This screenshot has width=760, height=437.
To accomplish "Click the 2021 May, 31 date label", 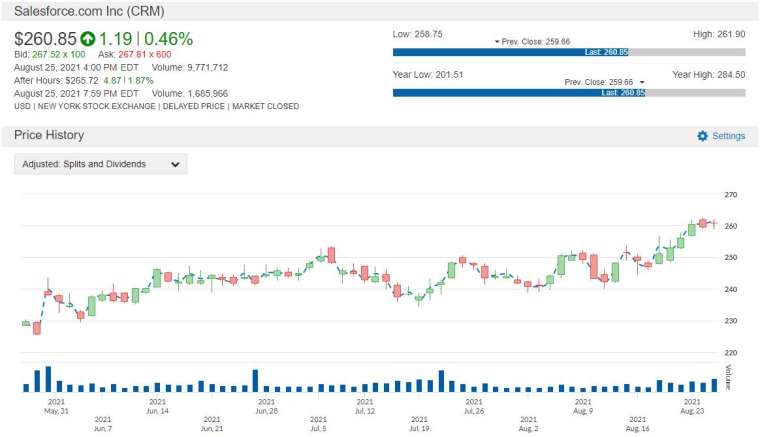I will click(x=56, y=406).
